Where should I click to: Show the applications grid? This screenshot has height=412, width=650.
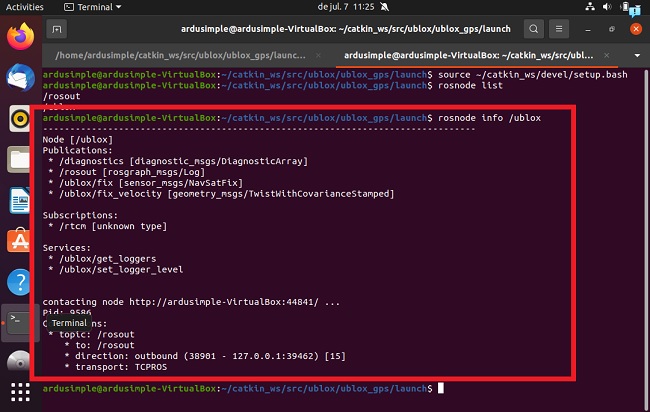pos(20,393)
